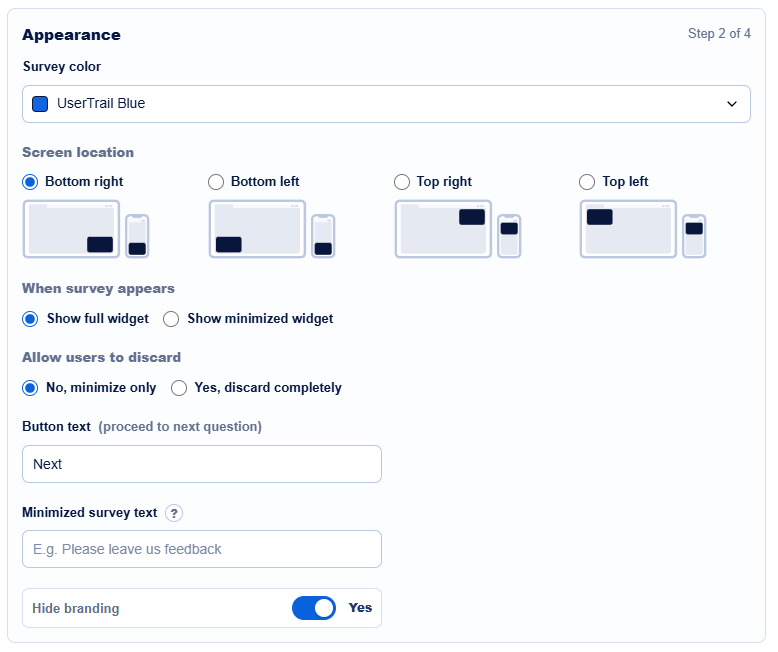The width and height of the screenshot is (778, 652).
Task: Select the Top right radio button
Action: pyautogui.click(x=402, y=182)
